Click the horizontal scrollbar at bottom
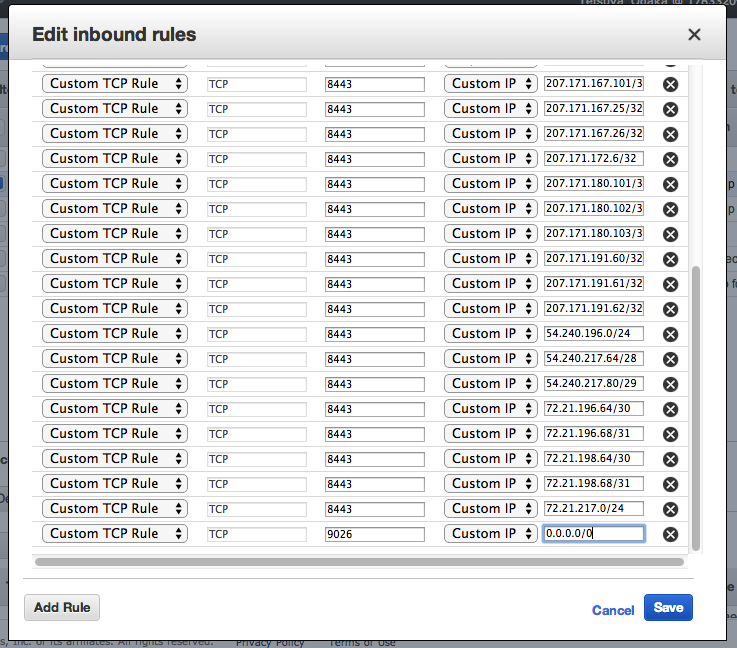737x648 pixels. pos(360,562)
